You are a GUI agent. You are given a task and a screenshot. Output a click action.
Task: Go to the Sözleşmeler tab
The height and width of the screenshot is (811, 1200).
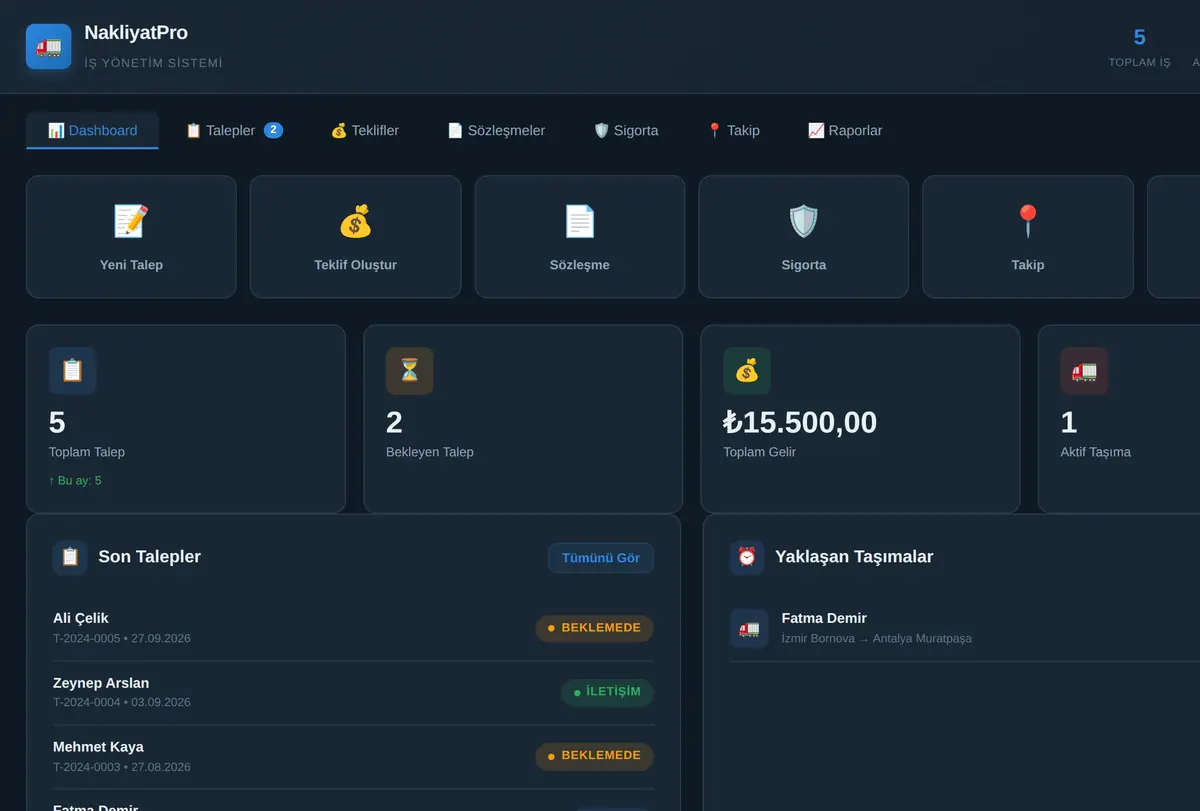(496, 130)
